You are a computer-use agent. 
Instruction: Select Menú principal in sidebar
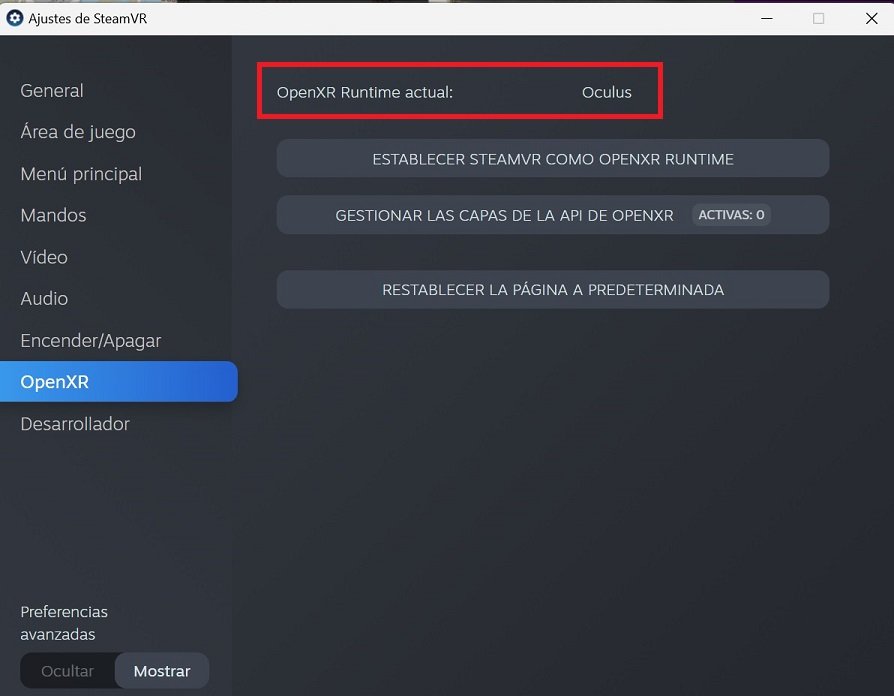81,174
